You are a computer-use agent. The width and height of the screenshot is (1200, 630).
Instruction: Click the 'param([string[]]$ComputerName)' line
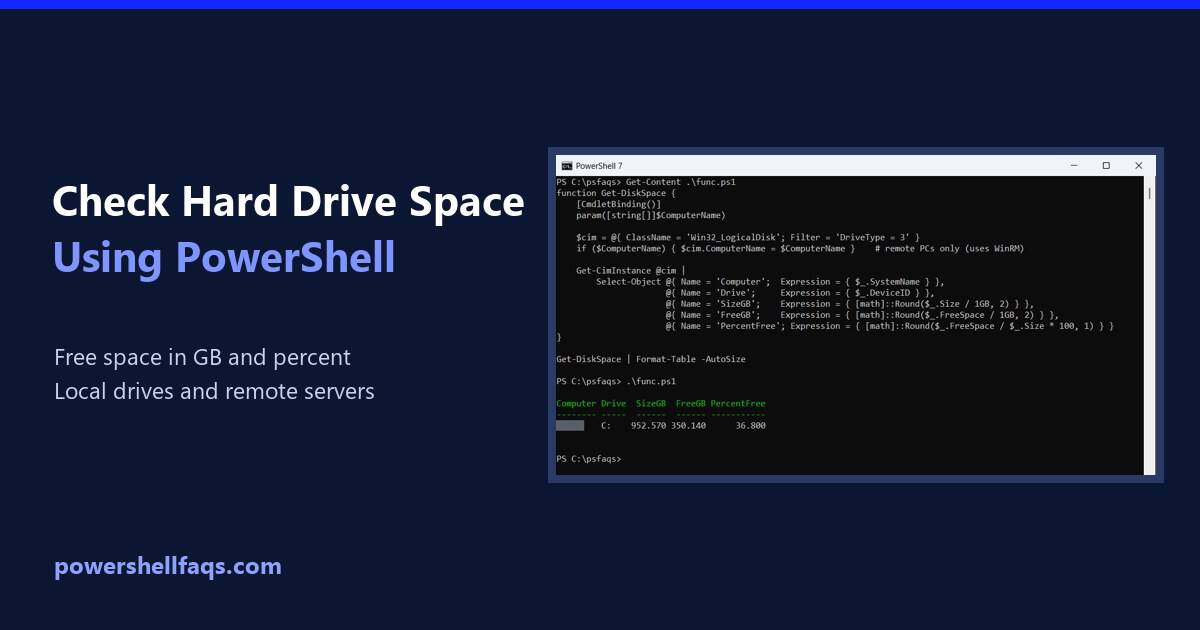tap(651, 215)
